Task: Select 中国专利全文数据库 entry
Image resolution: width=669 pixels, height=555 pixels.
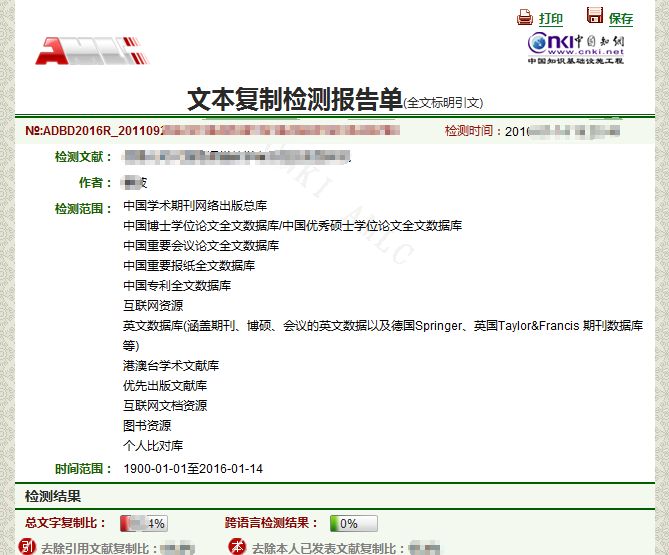Action: coord(177,286)
